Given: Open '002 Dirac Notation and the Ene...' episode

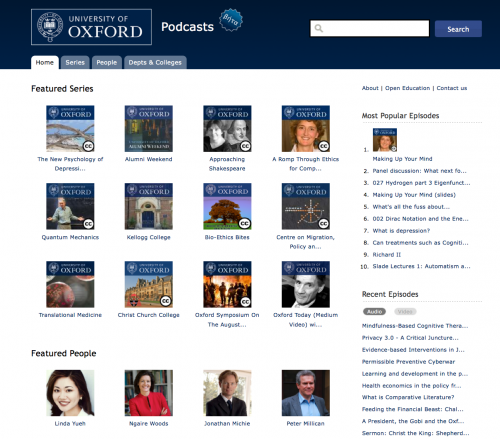Looking at the screenshot, I should click(x=420, y=219).
